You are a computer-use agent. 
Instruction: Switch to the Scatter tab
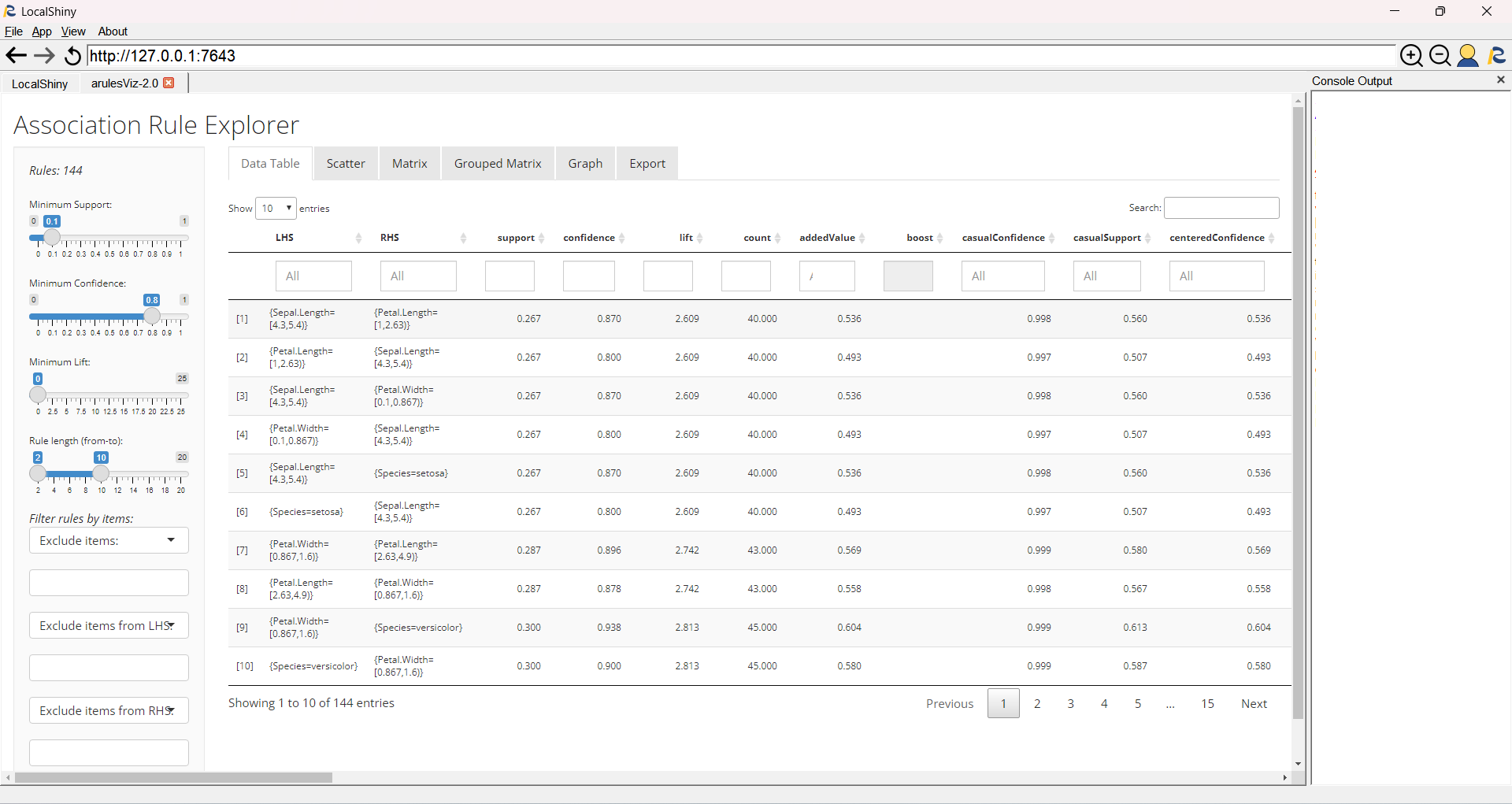point(346,163)
